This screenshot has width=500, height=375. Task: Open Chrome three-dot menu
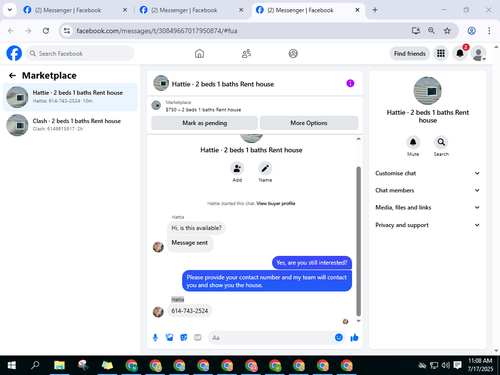[489, 31]
